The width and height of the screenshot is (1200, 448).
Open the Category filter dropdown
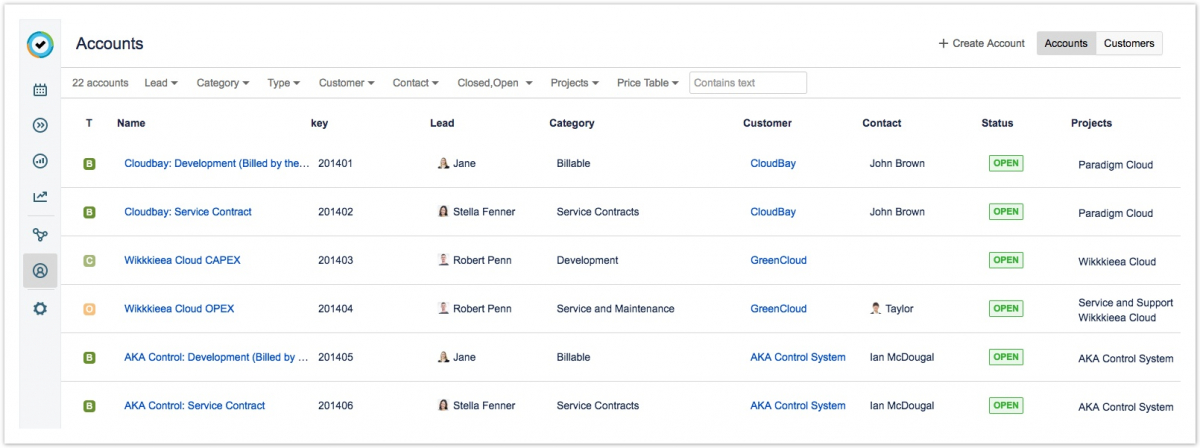pyautogui.click(x=222, y=83)
